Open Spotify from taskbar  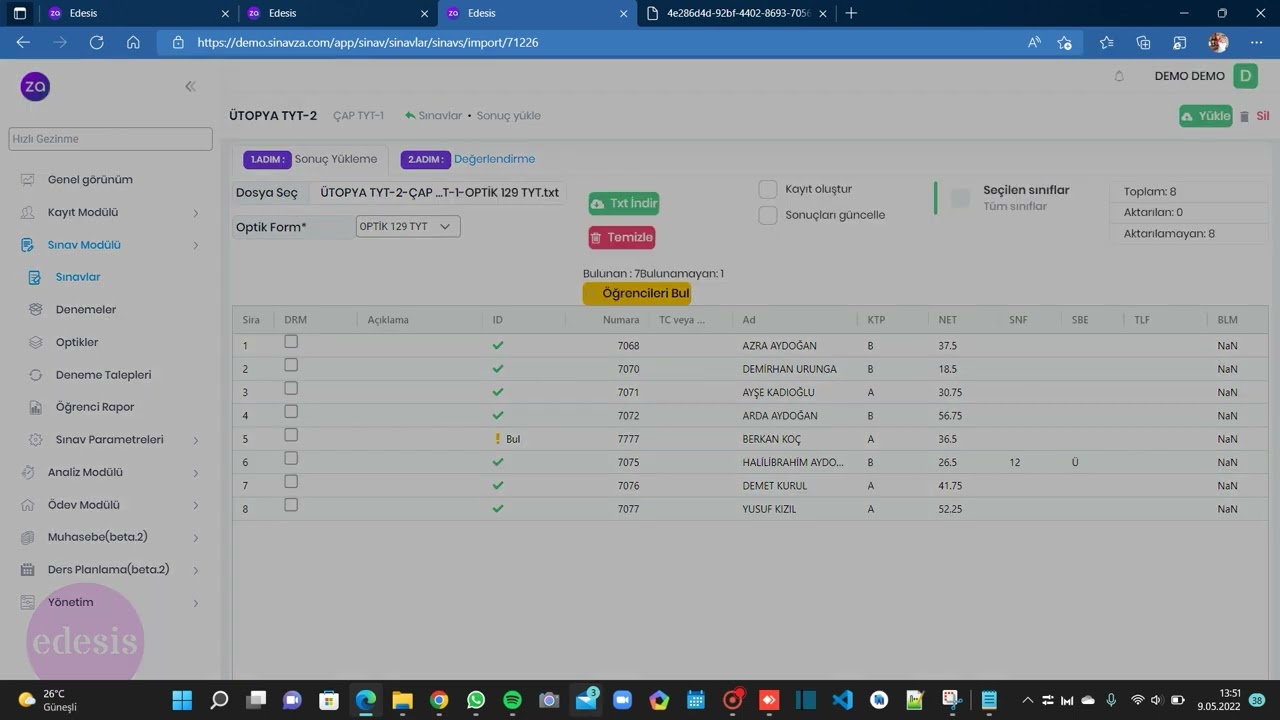(512, 700)
